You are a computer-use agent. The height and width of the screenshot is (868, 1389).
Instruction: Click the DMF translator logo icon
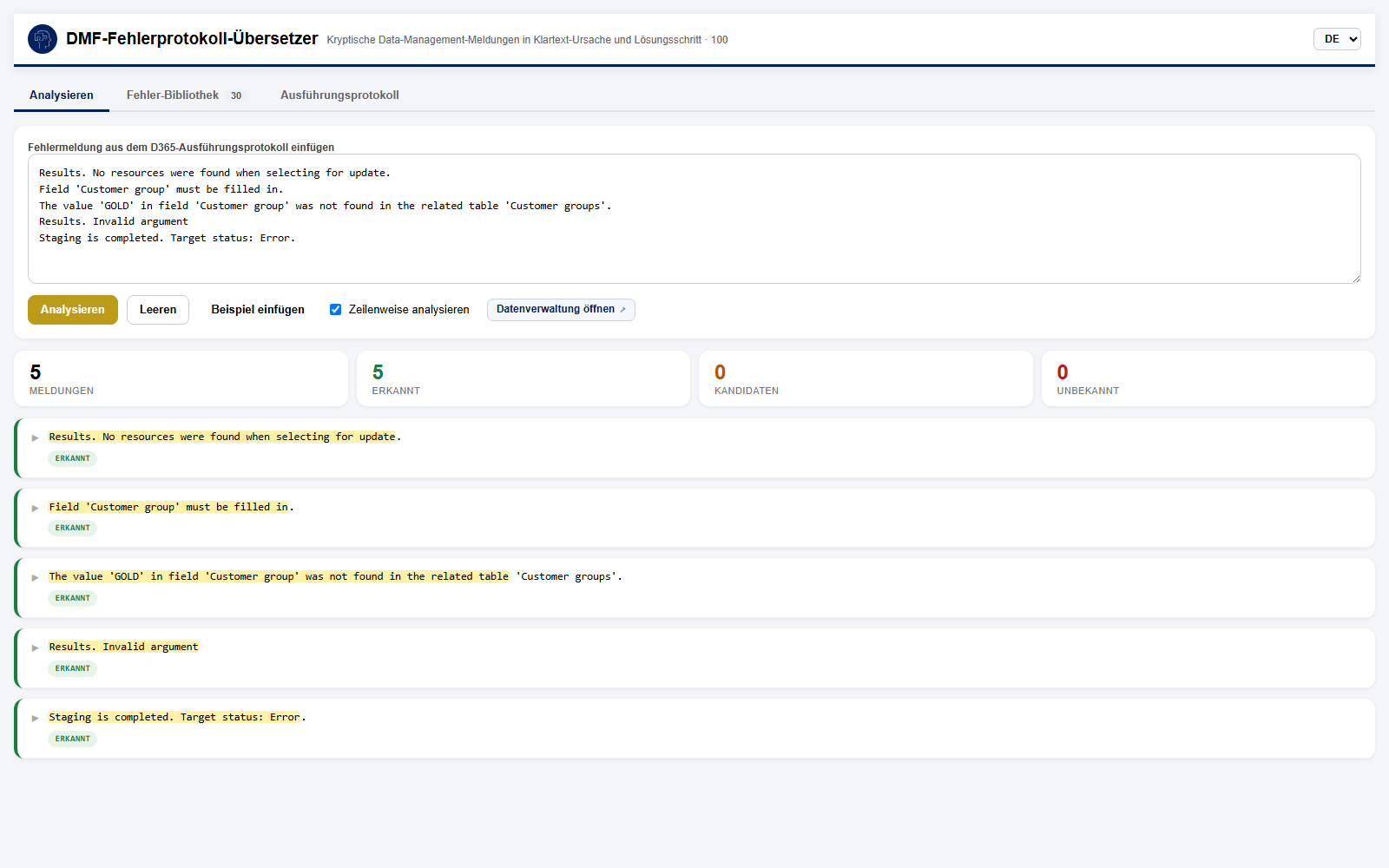tap(43, 39)
